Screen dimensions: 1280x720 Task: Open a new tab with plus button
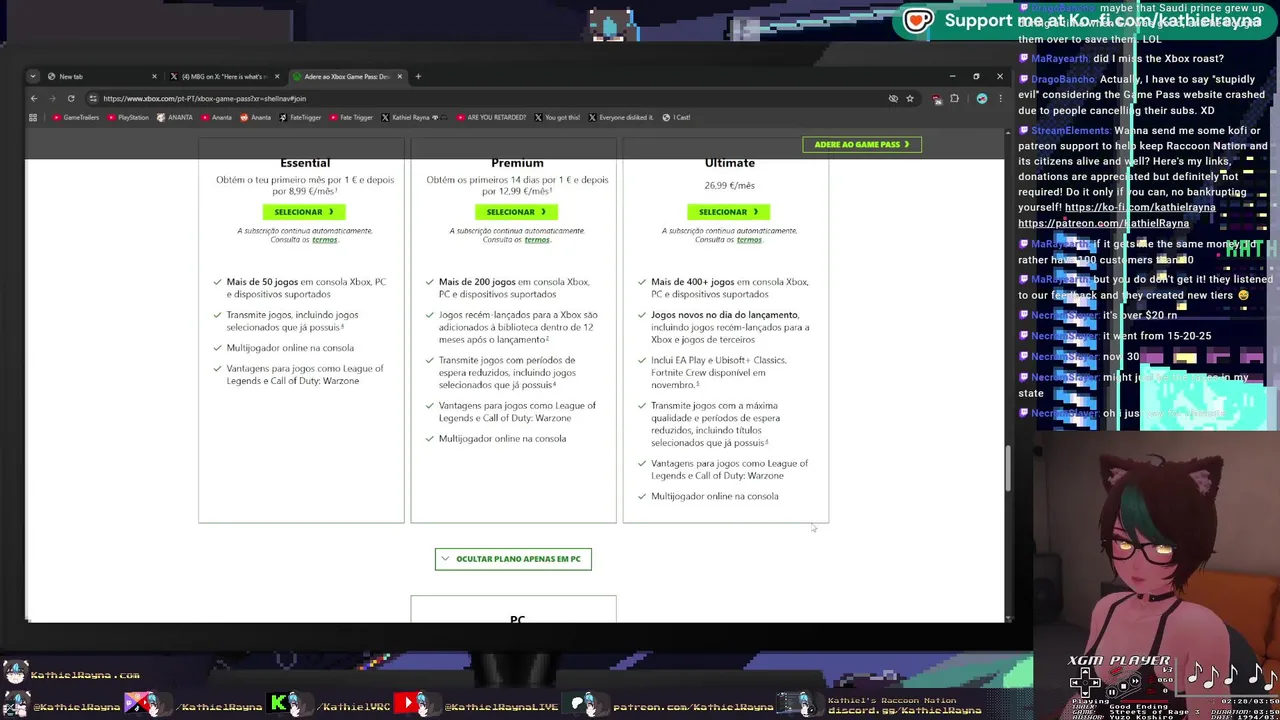coord(418,76)
